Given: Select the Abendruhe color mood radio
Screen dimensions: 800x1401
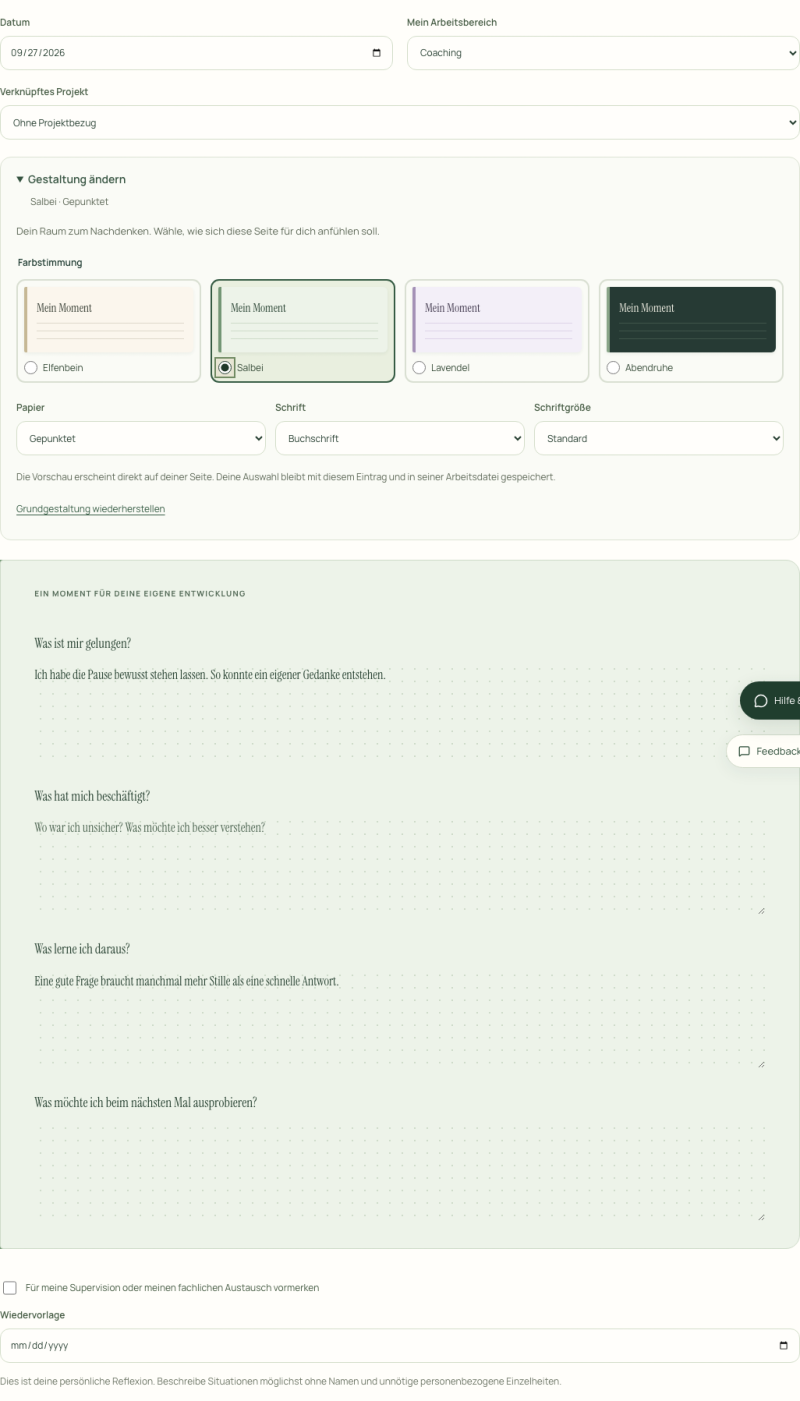Looking at the screenshot, I should point(613,368).
